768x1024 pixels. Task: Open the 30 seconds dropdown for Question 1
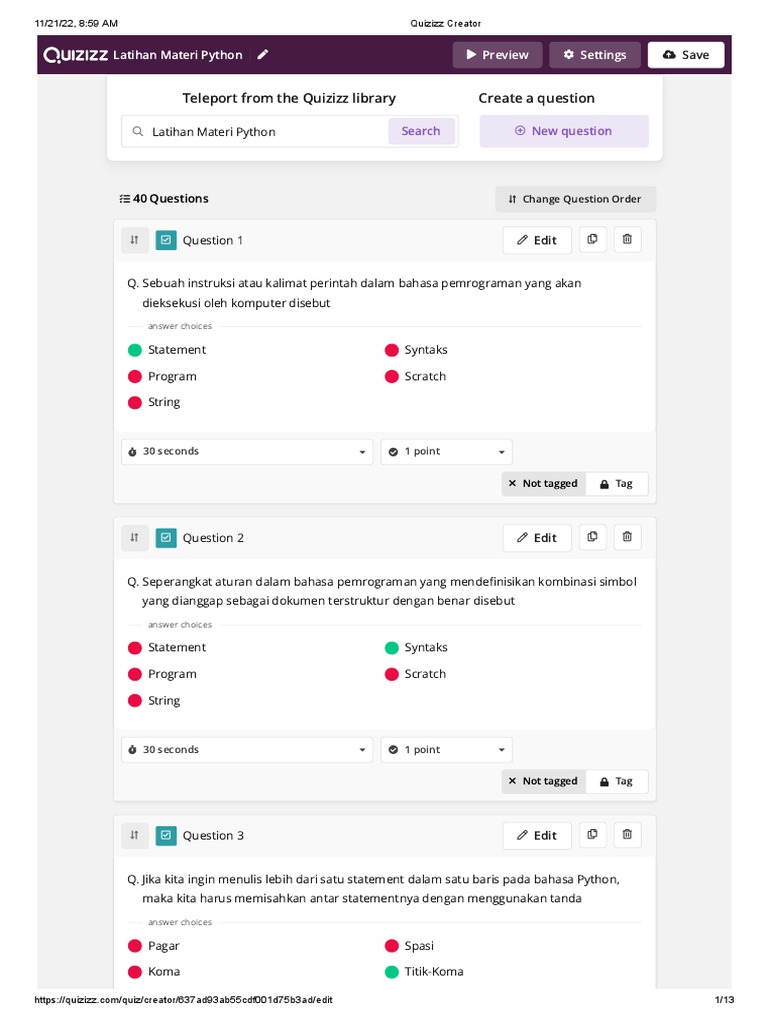(247, 452)
